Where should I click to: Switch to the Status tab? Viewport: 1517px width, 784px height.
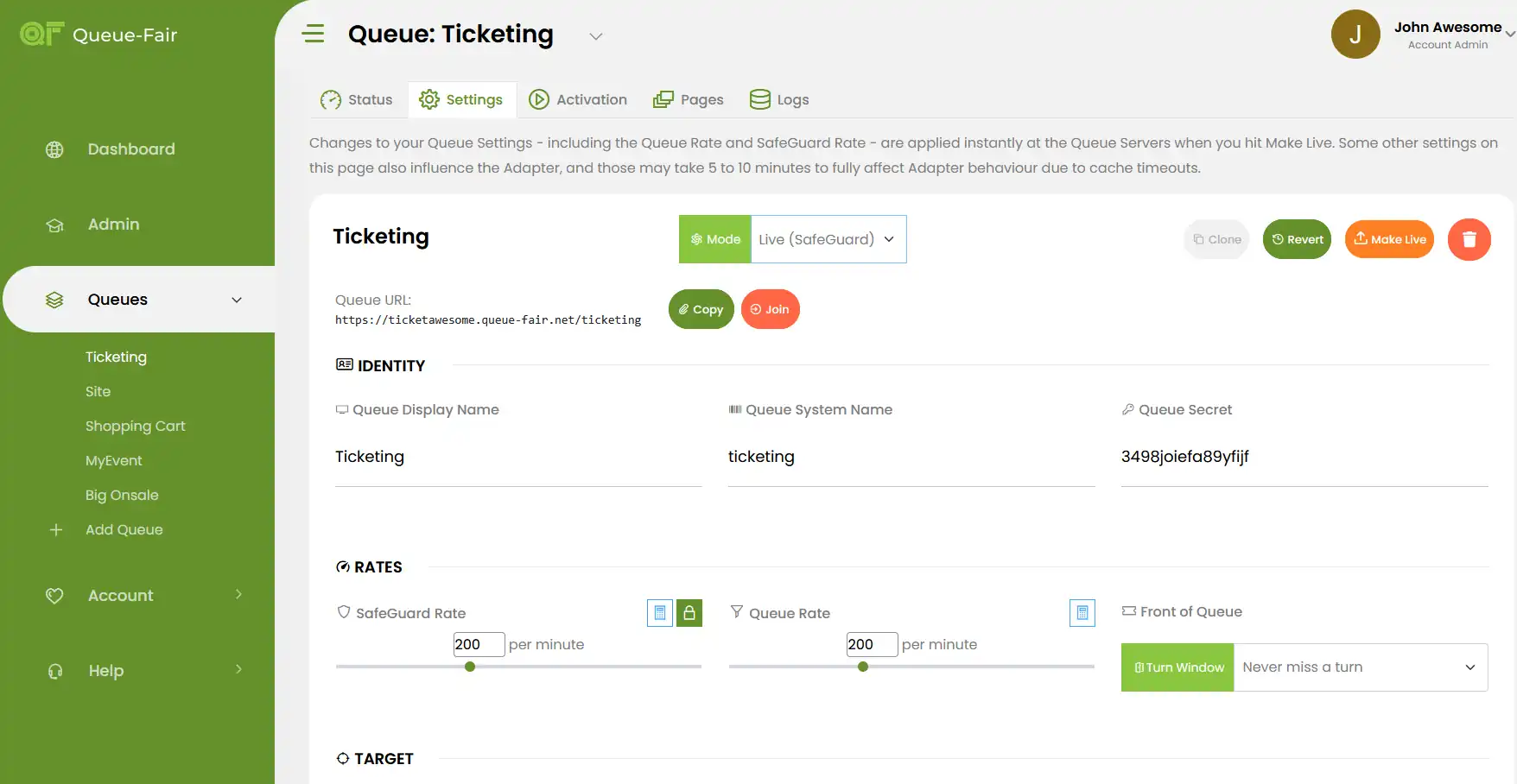357,100
